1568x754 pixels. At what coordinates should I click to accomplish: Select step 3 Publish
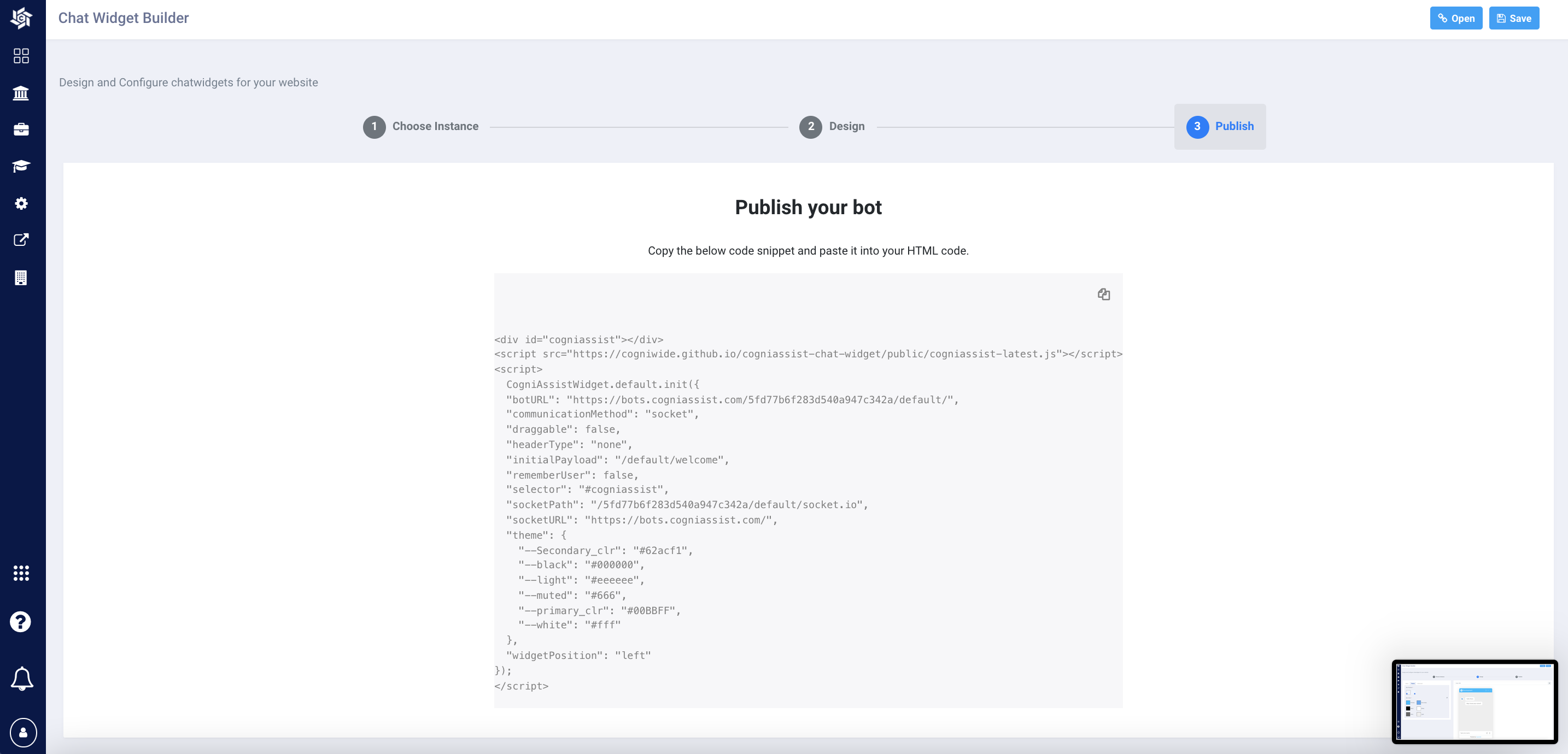tap(1220, 127)
